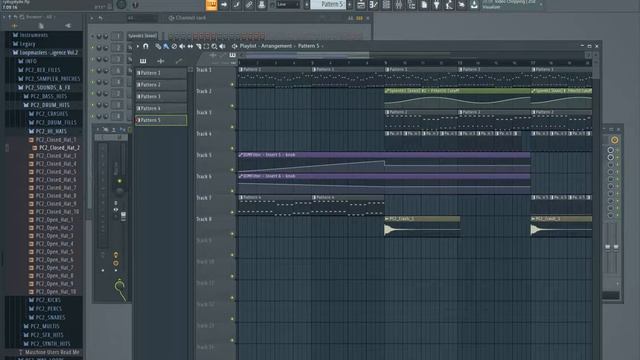Select the first Pattern 4 clip on Track 7
640x360 pixels.
click(275, 205)
